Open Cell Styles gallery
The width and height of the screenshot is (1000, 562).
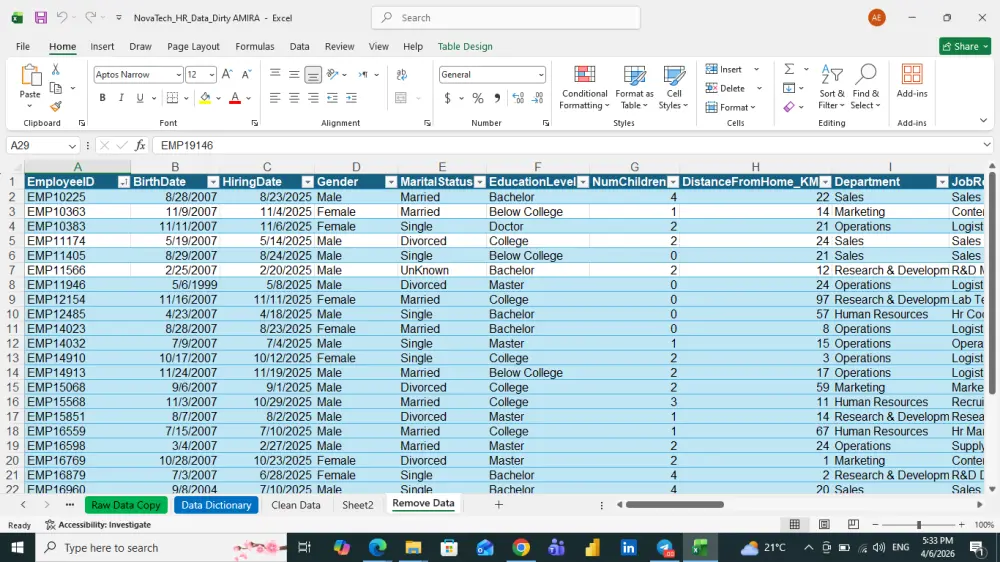coord(673,87)
